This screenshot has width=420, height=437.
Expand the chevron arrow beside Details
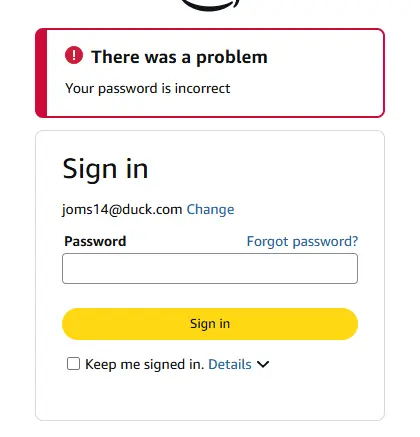263,364
